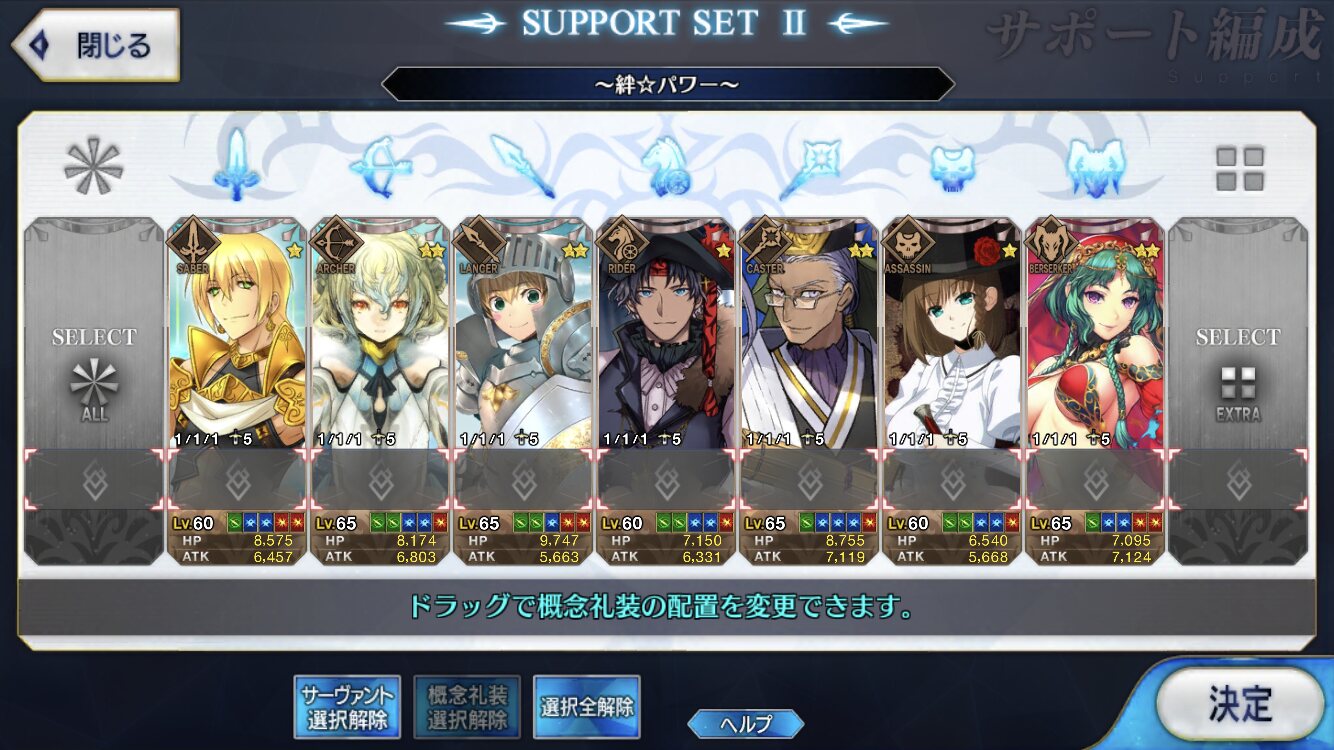Viewport: 1334px width, 750px height.
Task: Click サーヴァント選択解除 button
Action: coord(347,707)
